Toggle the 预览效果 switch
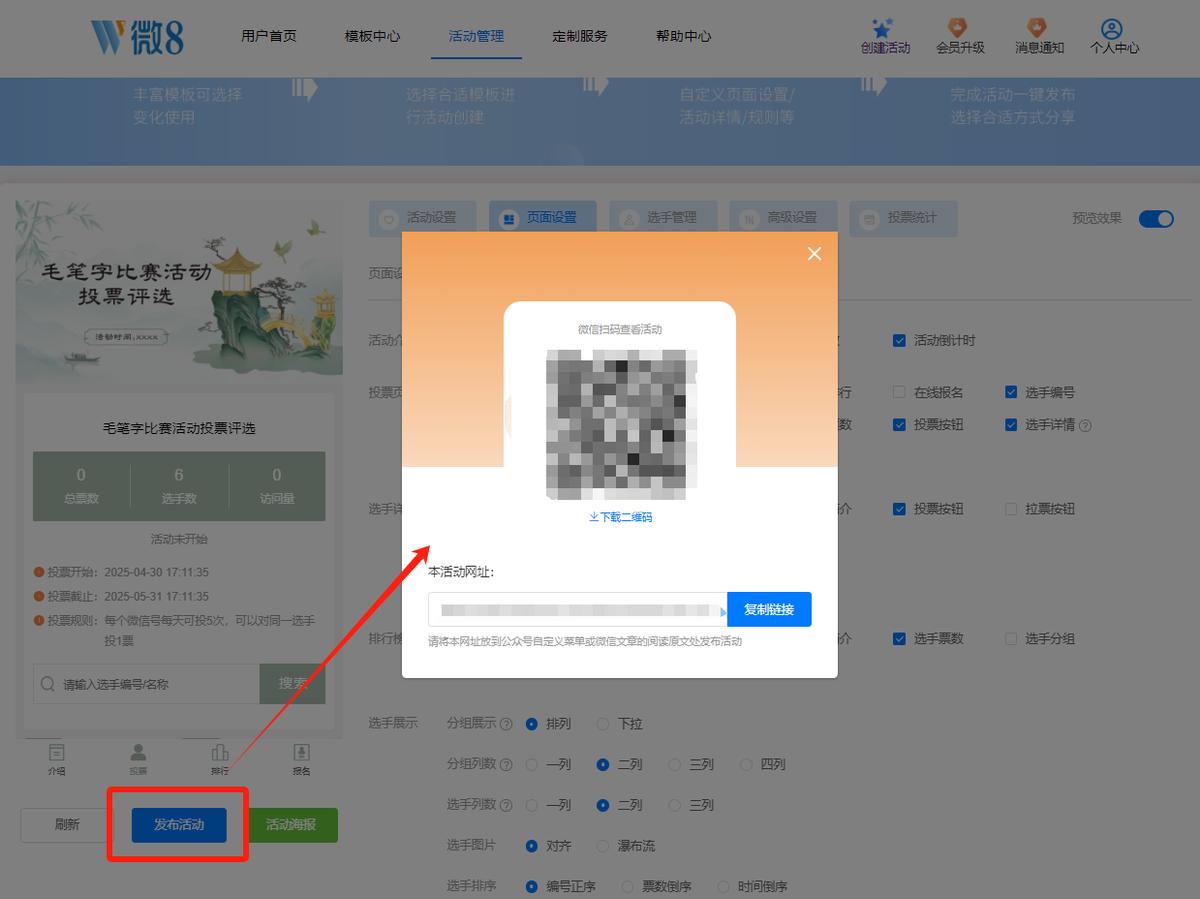Screen dimensions: 1200x899 (1156, 219)
